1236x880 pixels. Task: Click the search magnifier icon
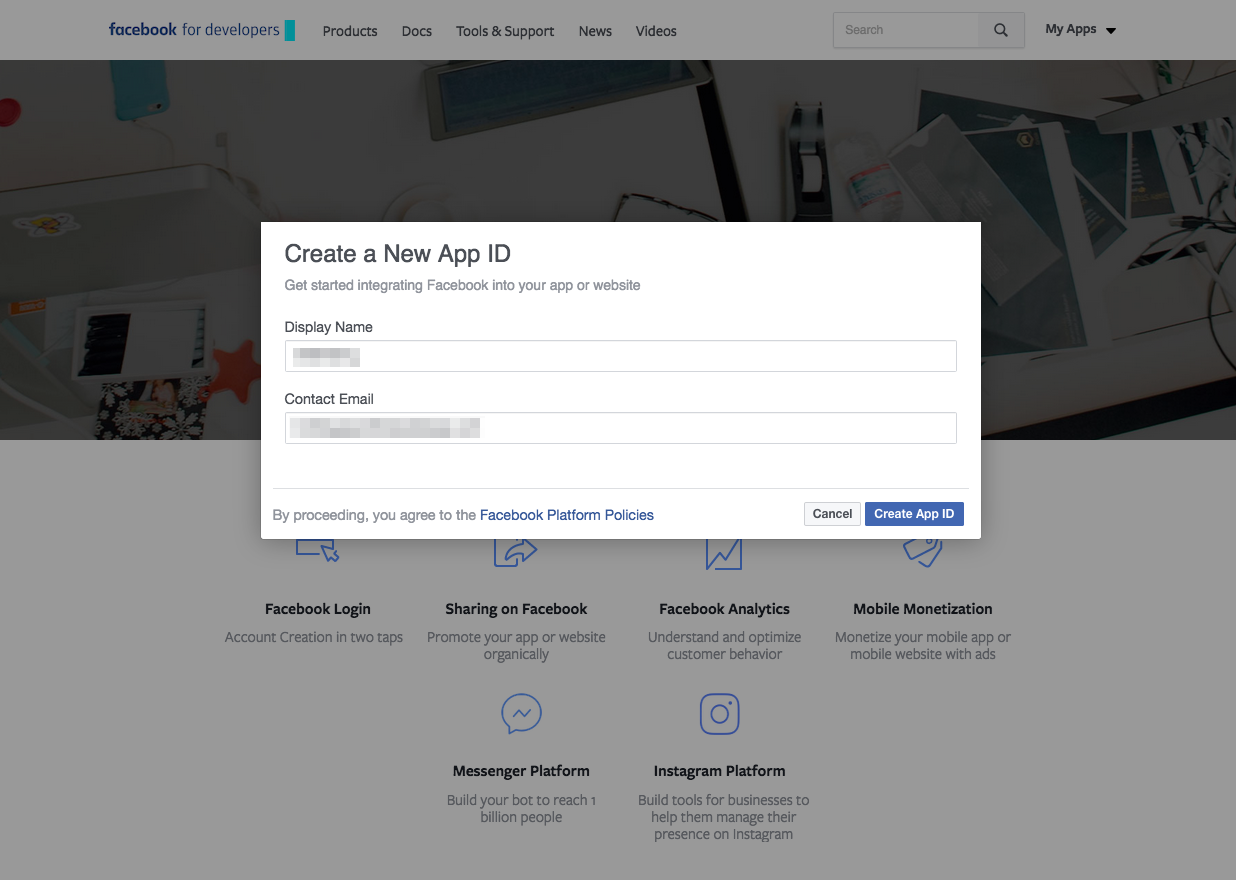pyautogui.click(x=1001, y=30)
